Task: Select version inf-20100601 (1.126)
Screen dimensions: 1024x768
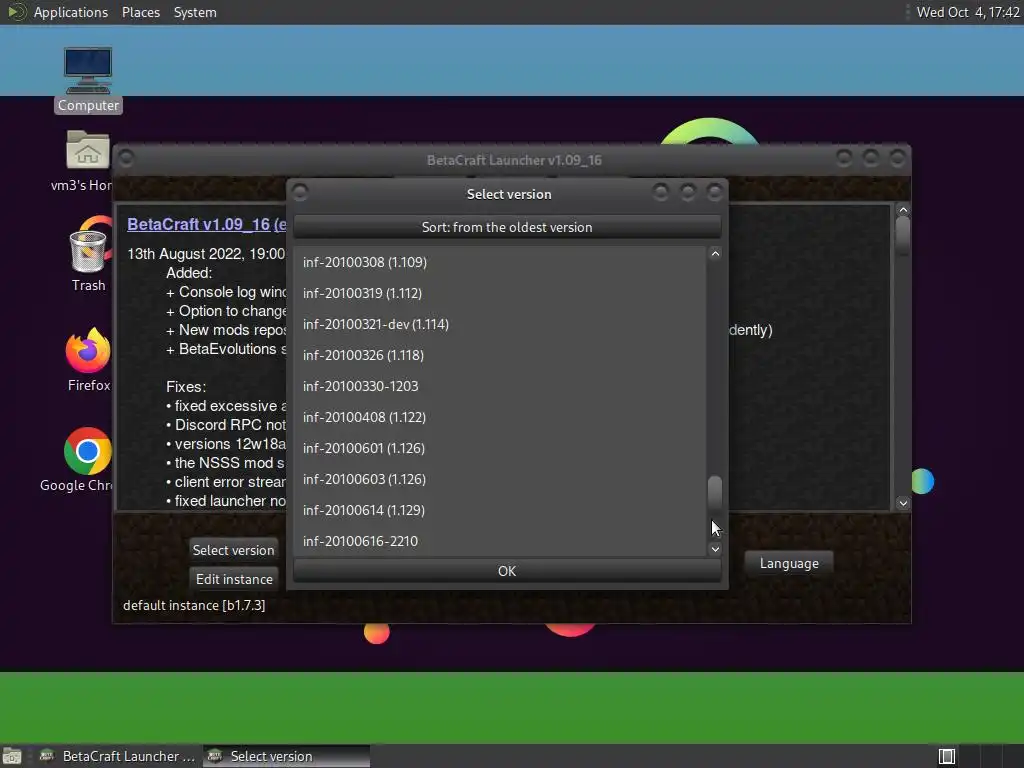Action: (500, 448)
